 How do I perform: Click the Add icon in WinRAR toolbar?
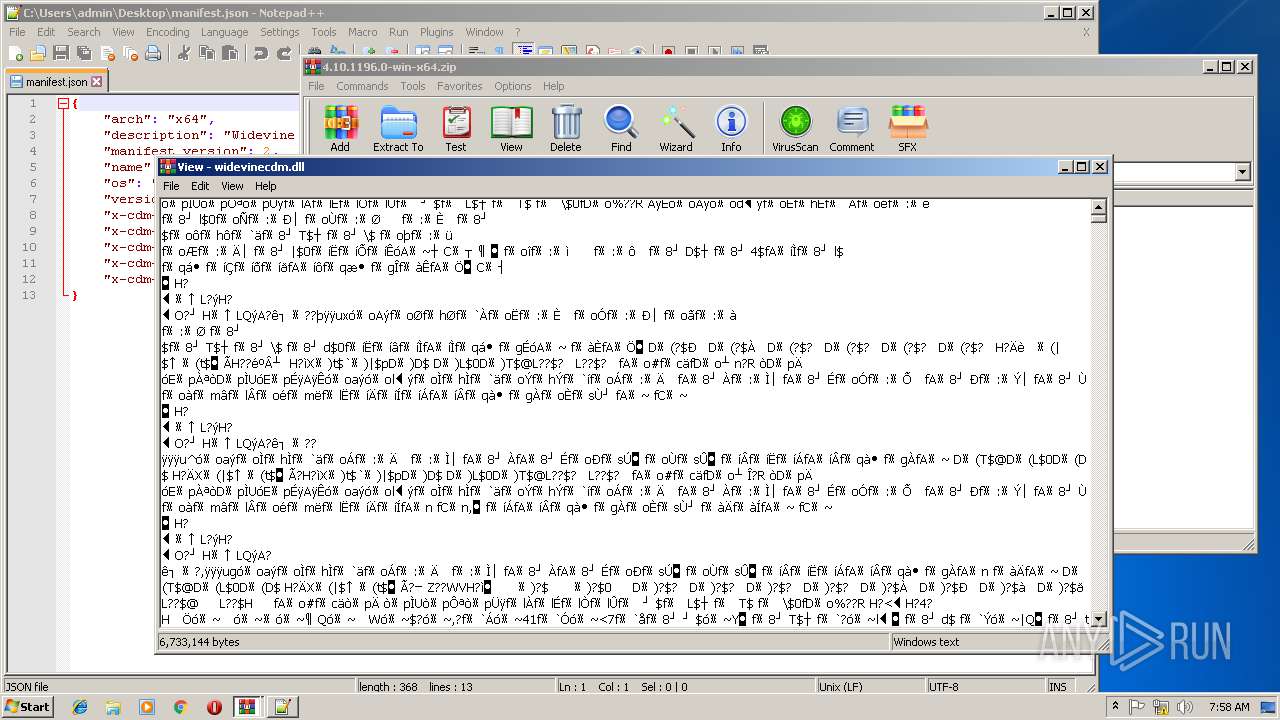[x=340, y=128]
